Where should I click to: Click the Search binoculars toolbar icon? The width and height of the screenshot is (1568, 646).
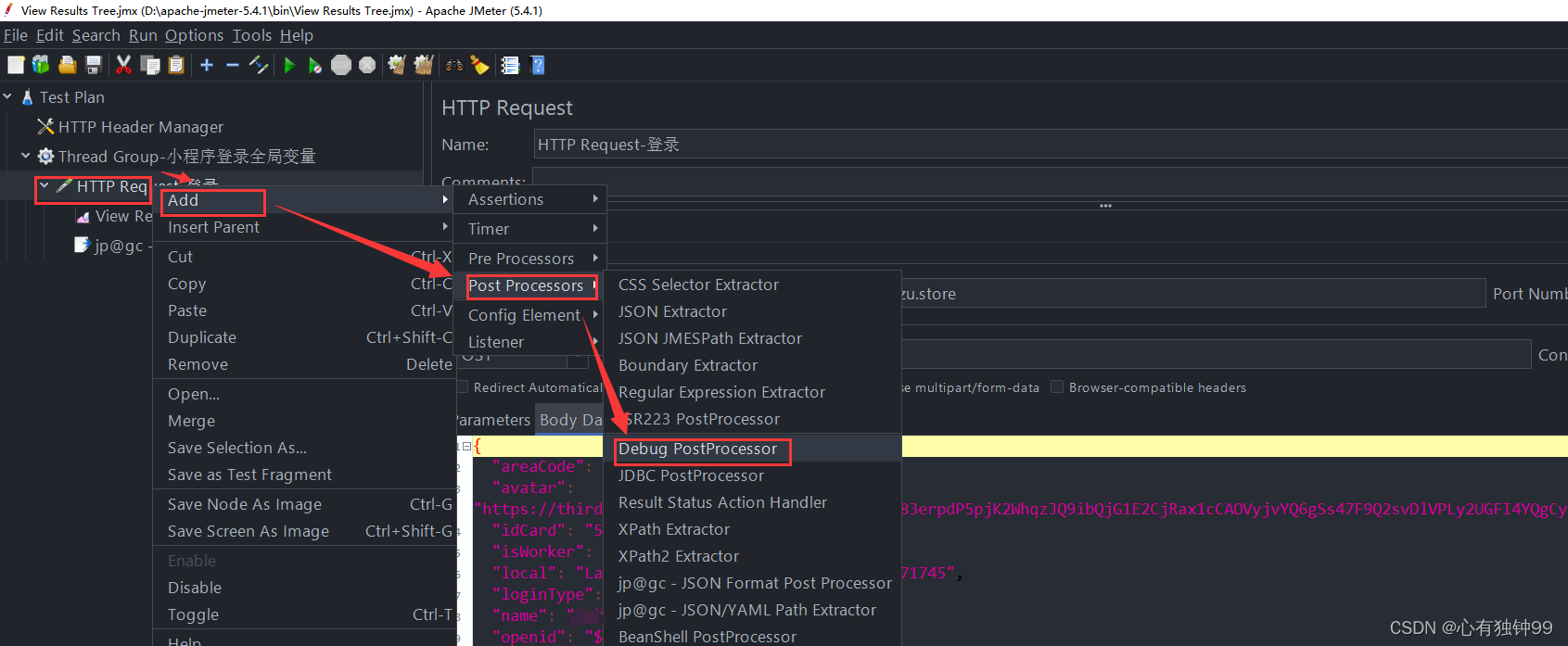click(x=454, y=65)
